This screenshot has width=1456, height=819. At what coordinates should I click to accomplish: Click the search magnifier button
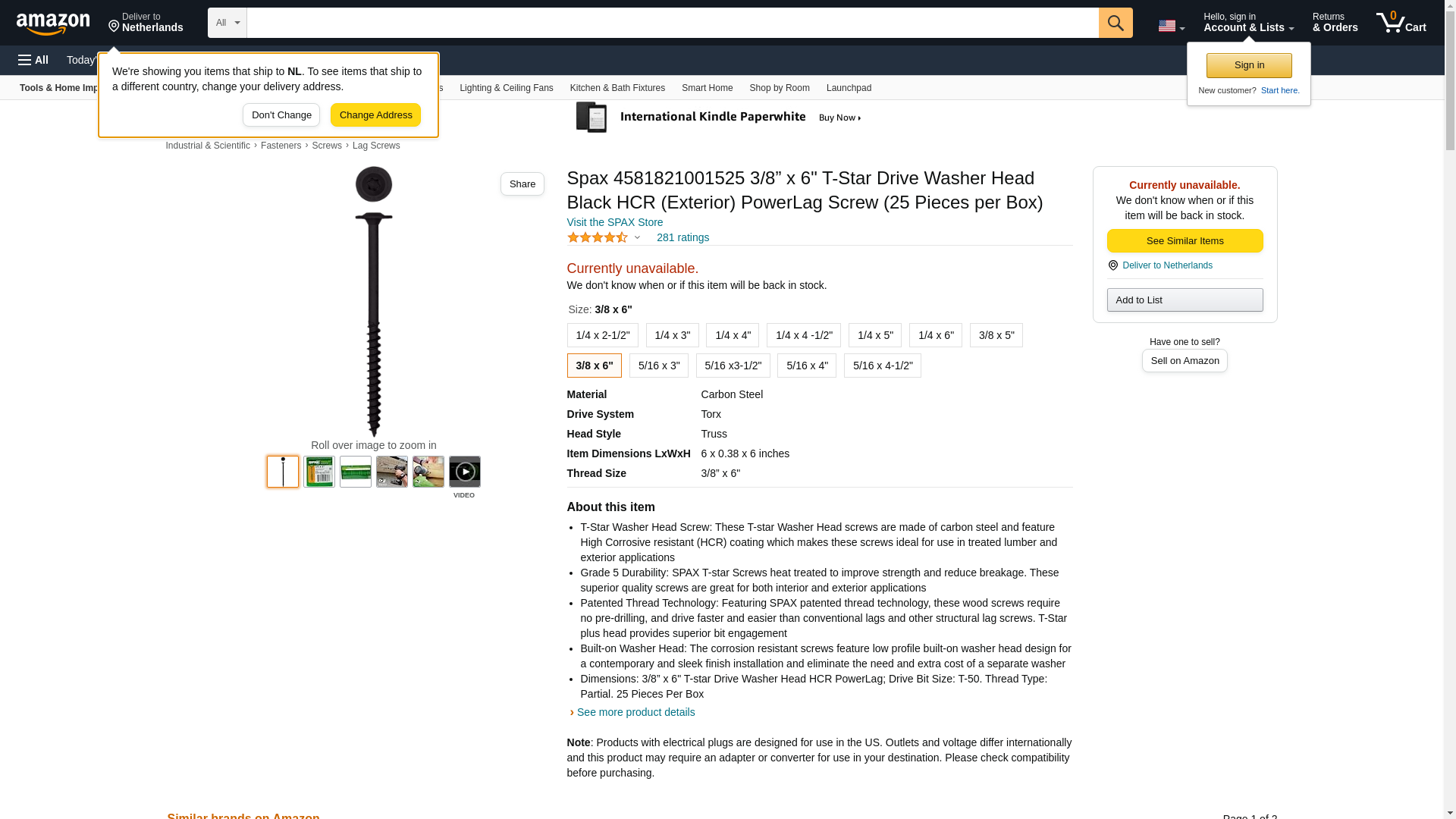pyautogui.click(x=1116, y=23)
